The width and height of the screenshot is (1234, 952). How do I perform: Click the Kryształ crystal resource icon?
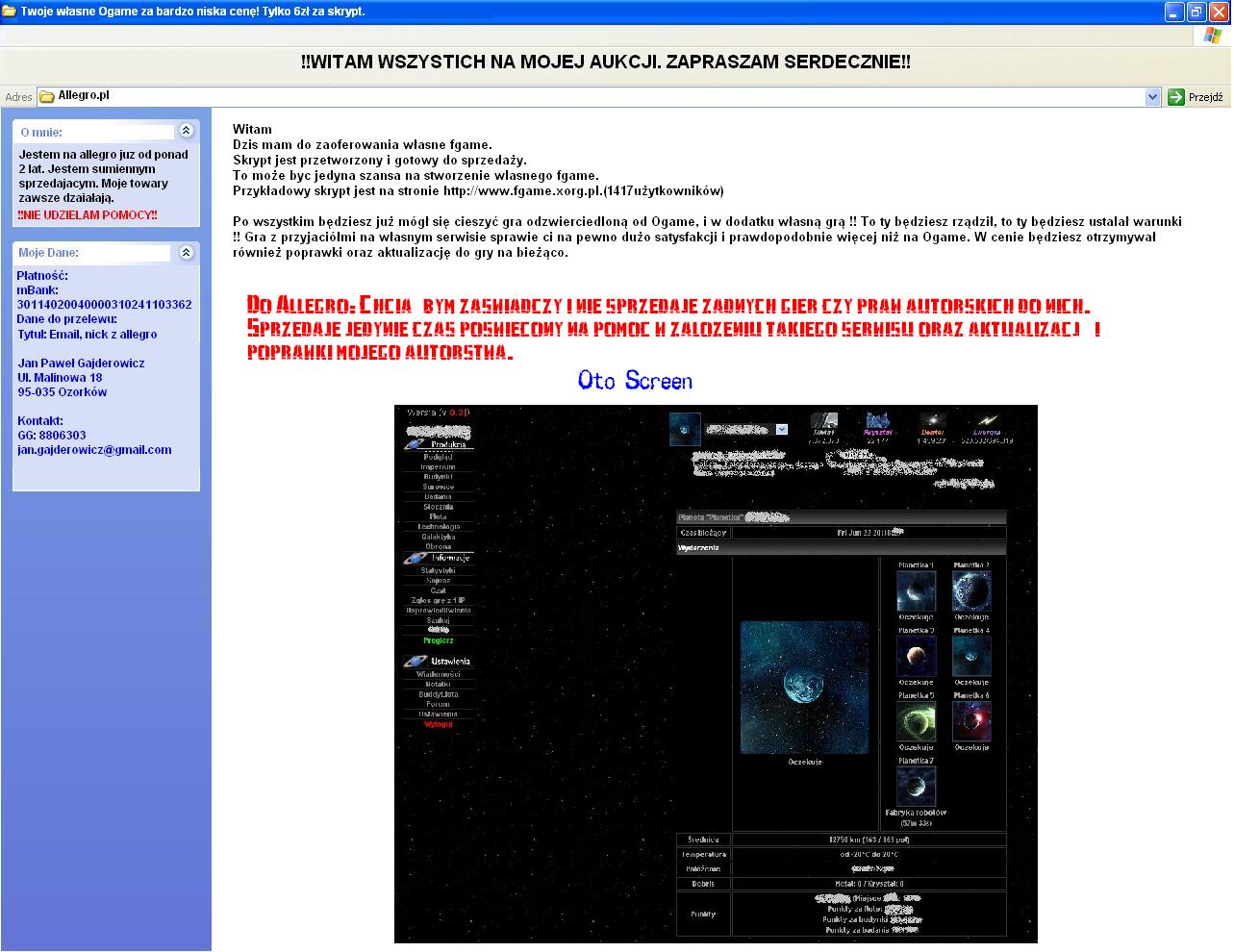[x=877, y=419]
